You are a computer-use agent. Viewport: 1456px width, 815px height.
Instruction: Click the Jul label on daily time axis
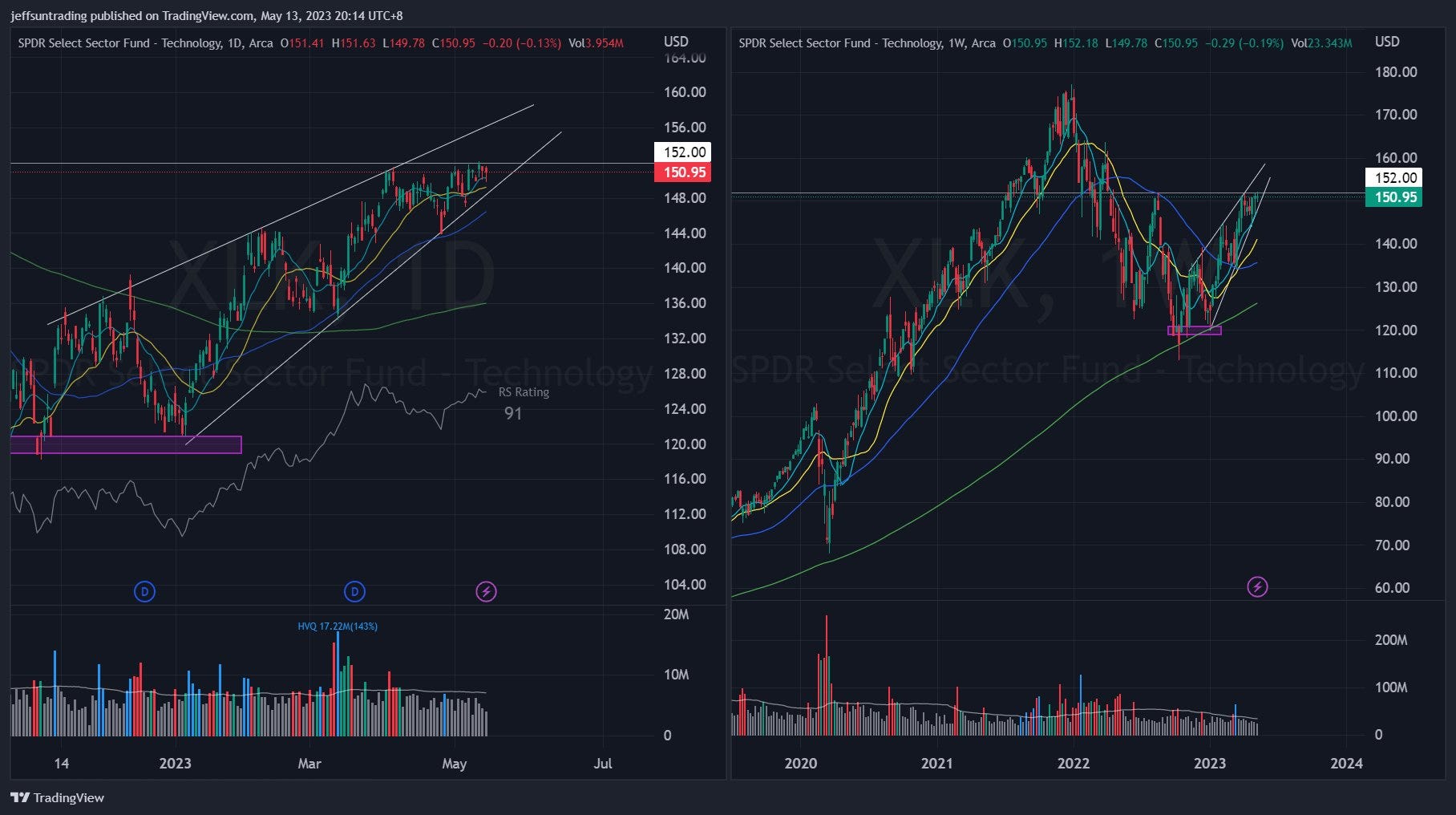603,764
